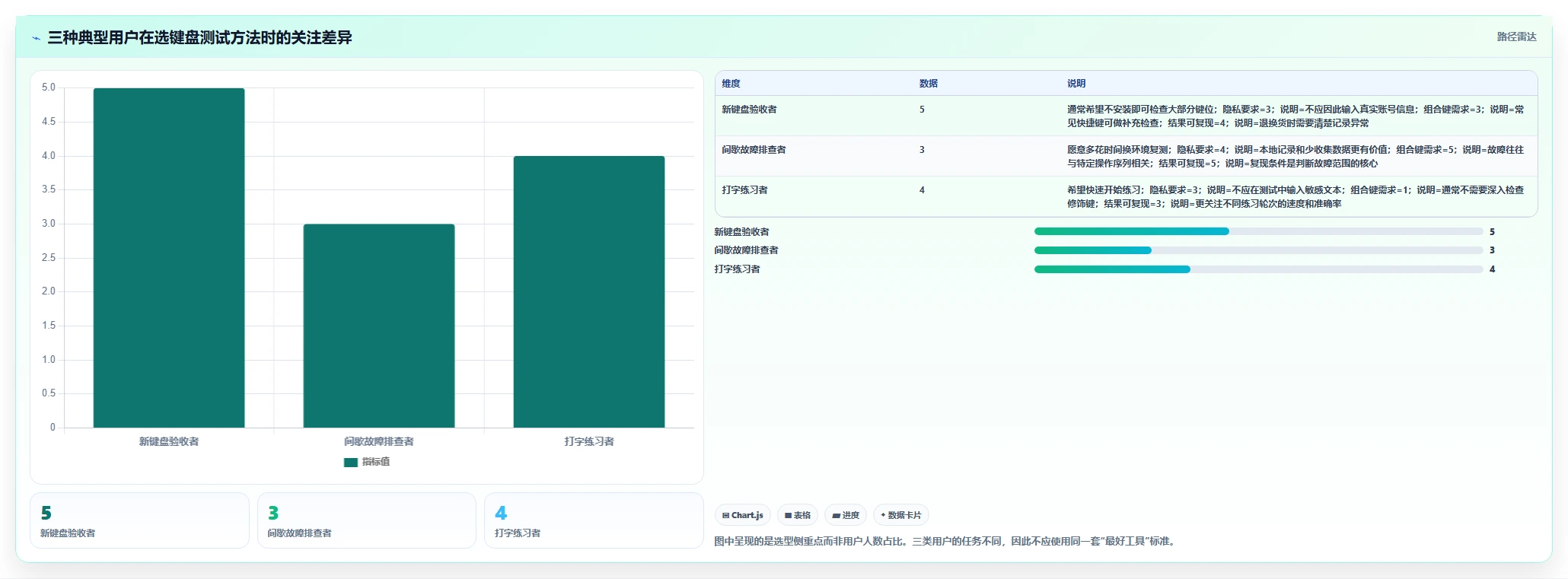Select the 表格 tag chip

click(798, 515)
